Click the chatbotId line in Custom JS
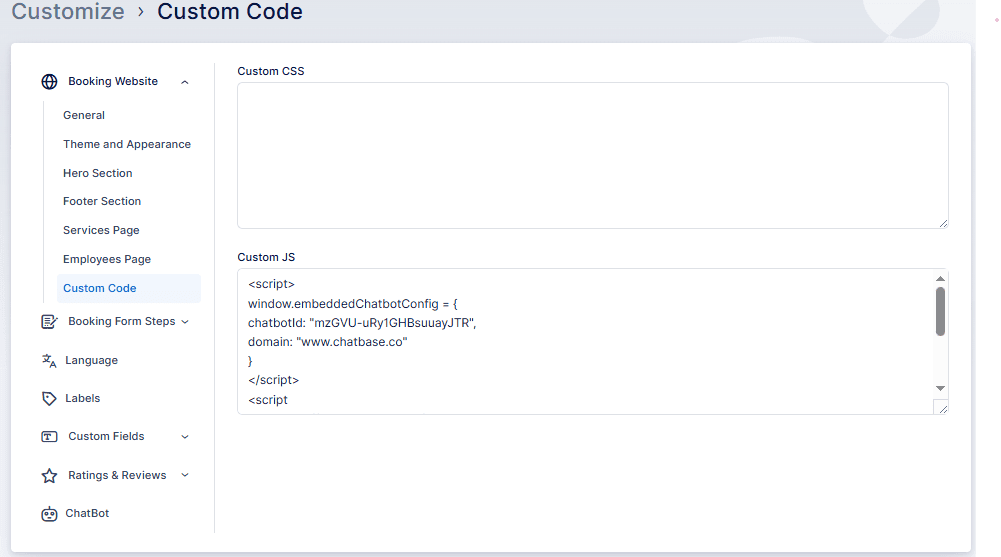This screenshot has height=557, width=1001. [362, 323]
